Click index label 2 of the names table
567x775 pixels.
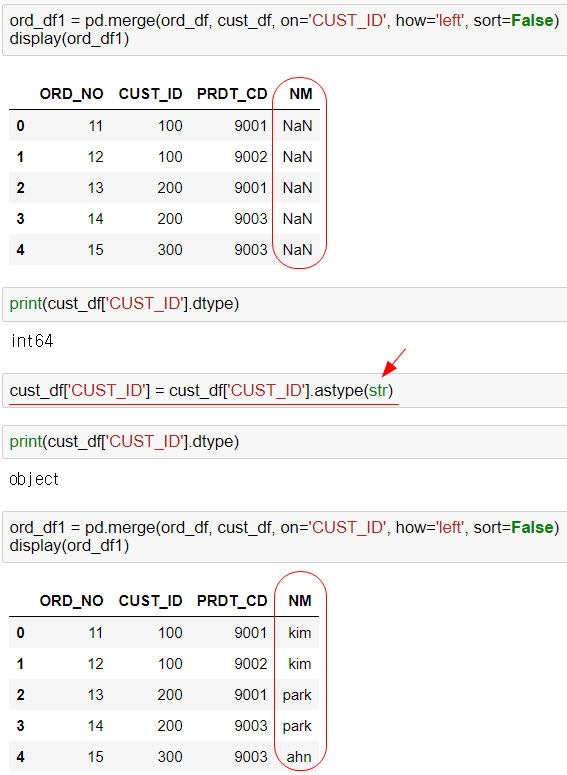tap(20, 695)
